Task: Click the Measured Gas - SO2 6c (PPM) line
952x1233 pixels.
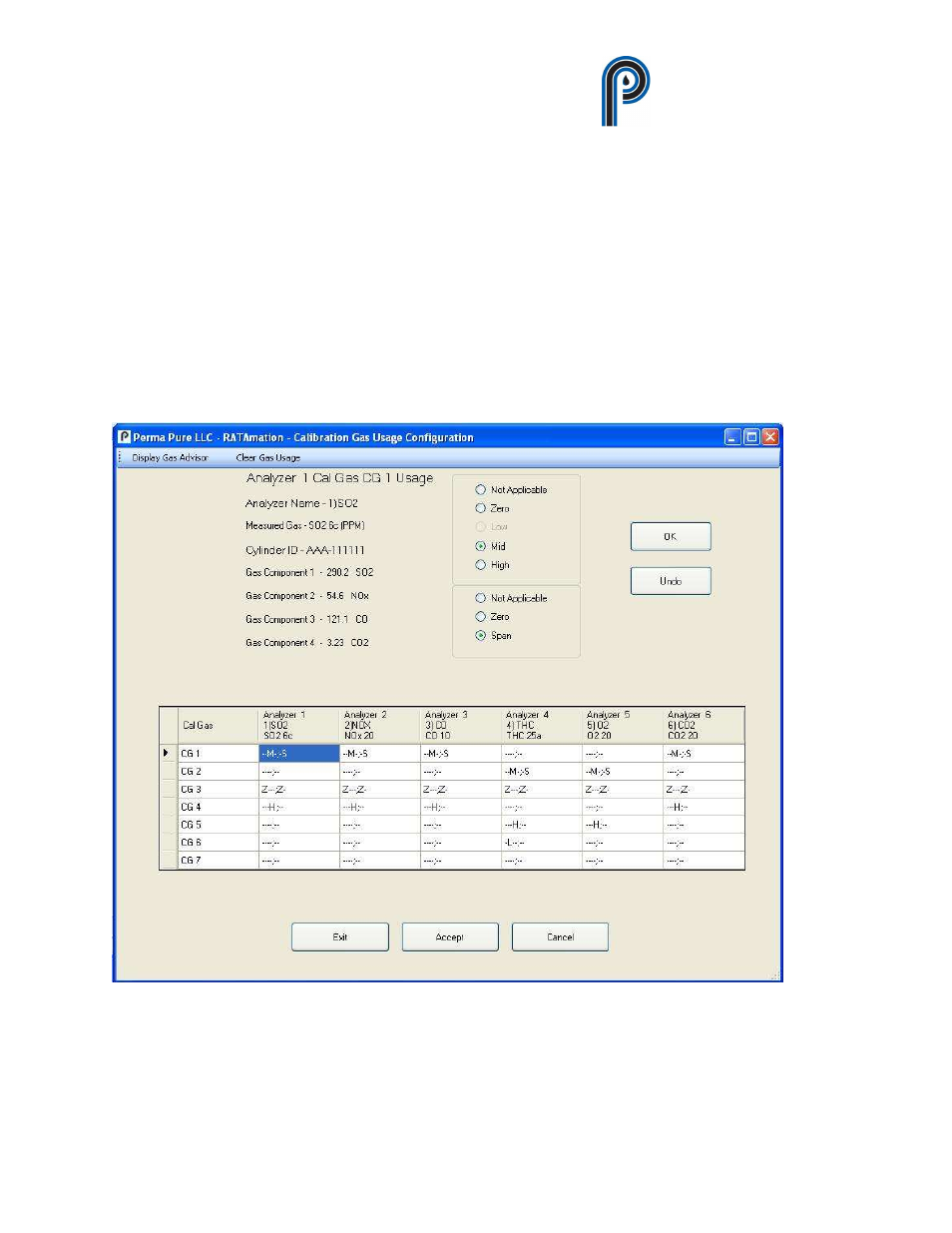Action: pos(305,525)
